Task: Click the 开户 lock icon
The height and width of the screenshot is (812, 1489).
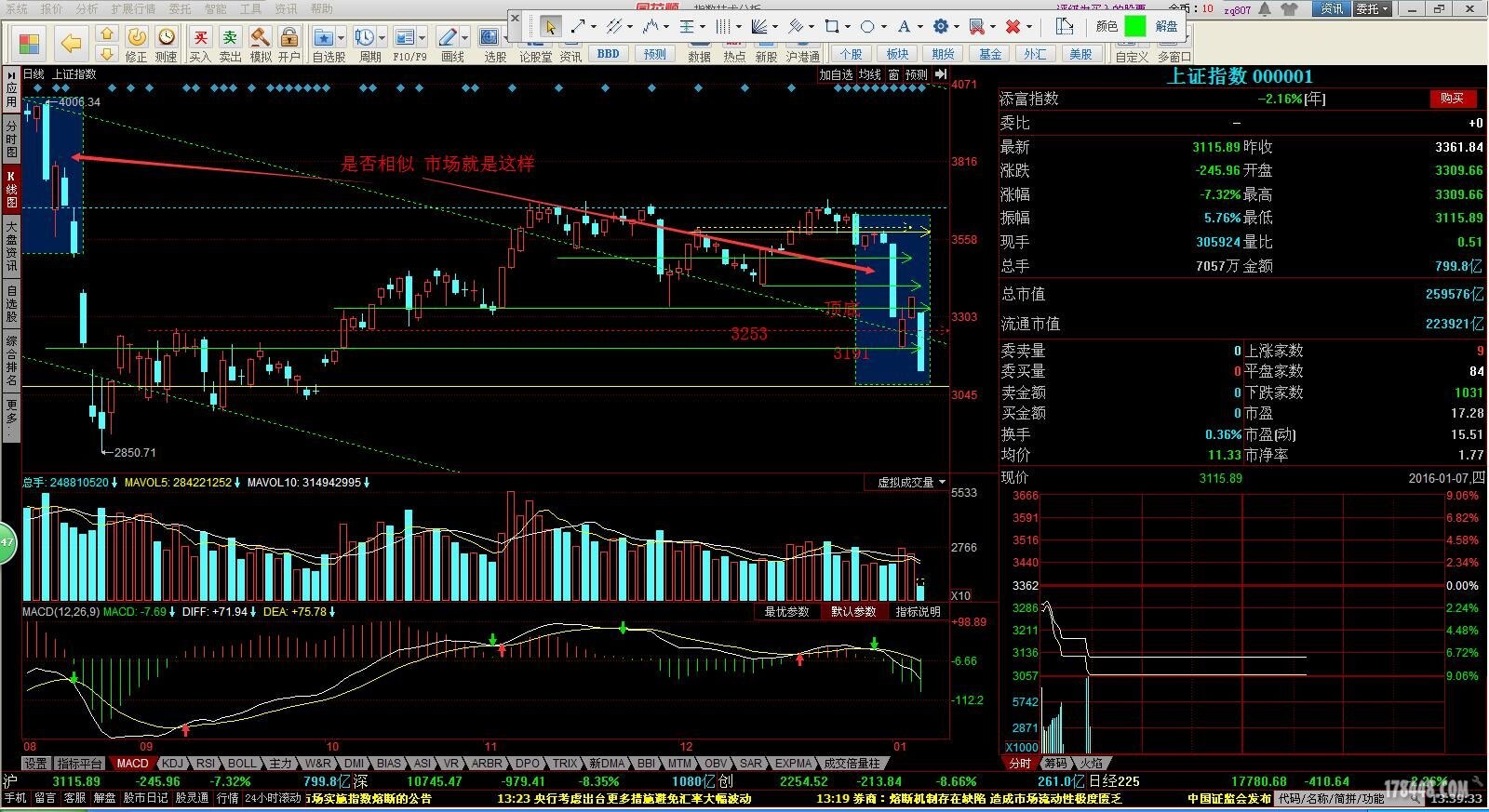Action: coord(289,37)
